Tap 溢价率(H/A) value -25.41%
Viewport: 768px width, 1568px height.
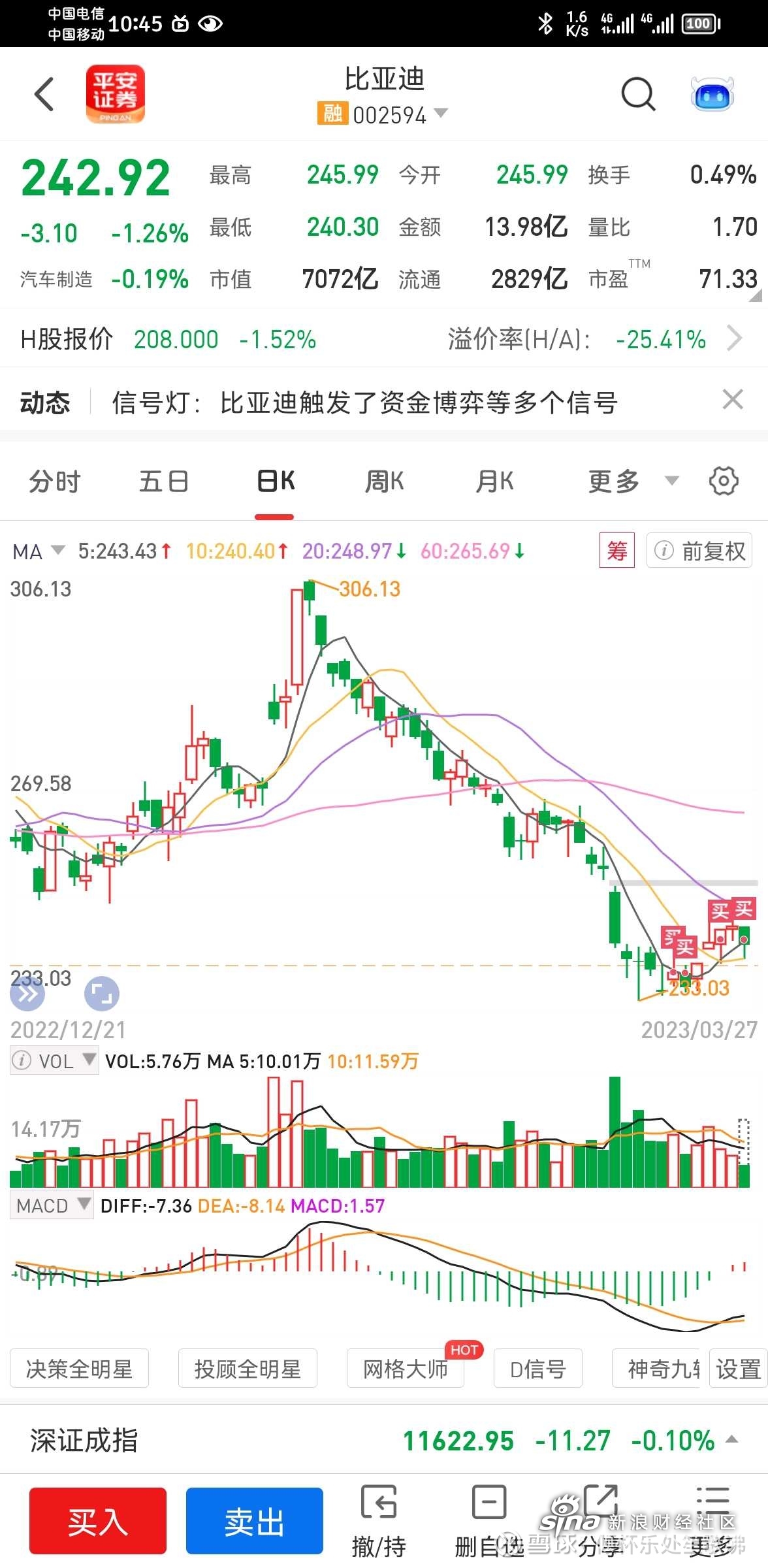660,340
